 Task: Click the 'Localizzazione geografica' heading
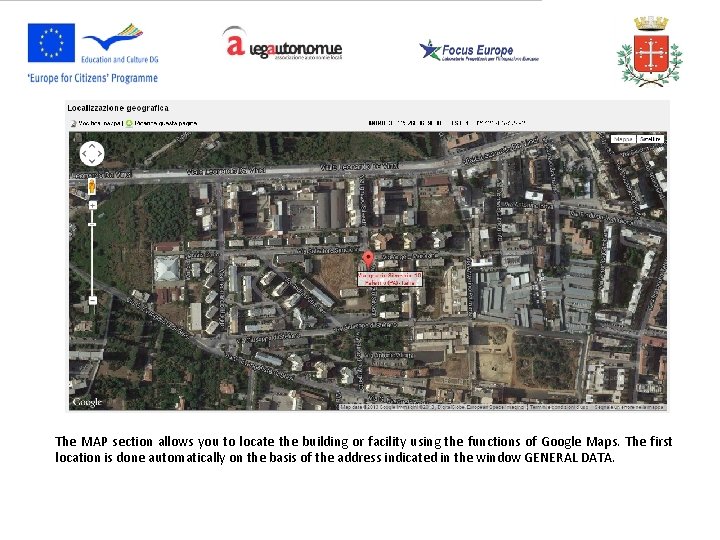[118, 108]
